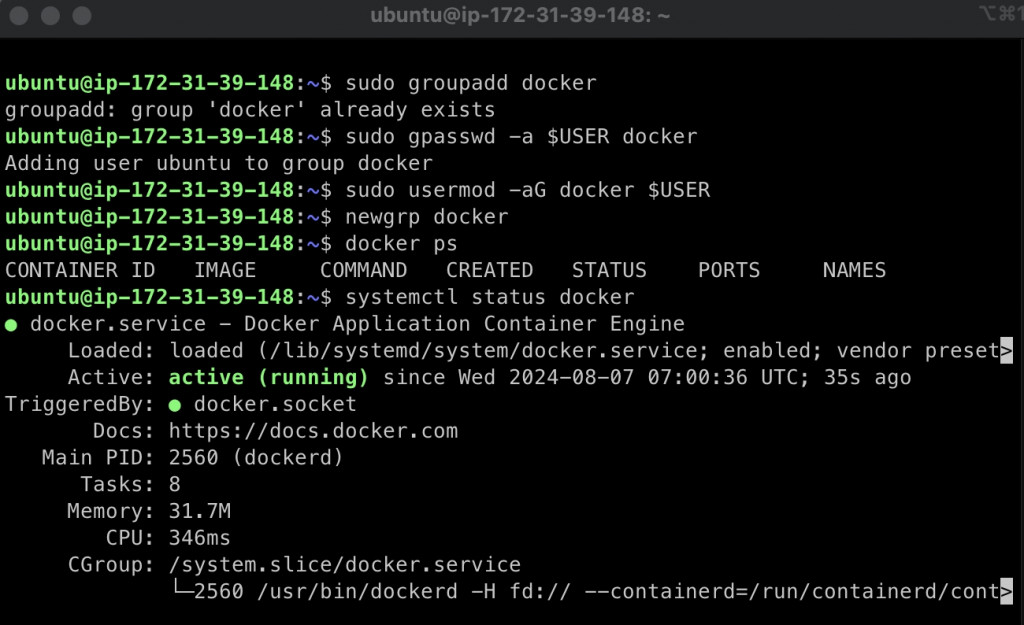Click the 'Active:' label

[111, 377]
